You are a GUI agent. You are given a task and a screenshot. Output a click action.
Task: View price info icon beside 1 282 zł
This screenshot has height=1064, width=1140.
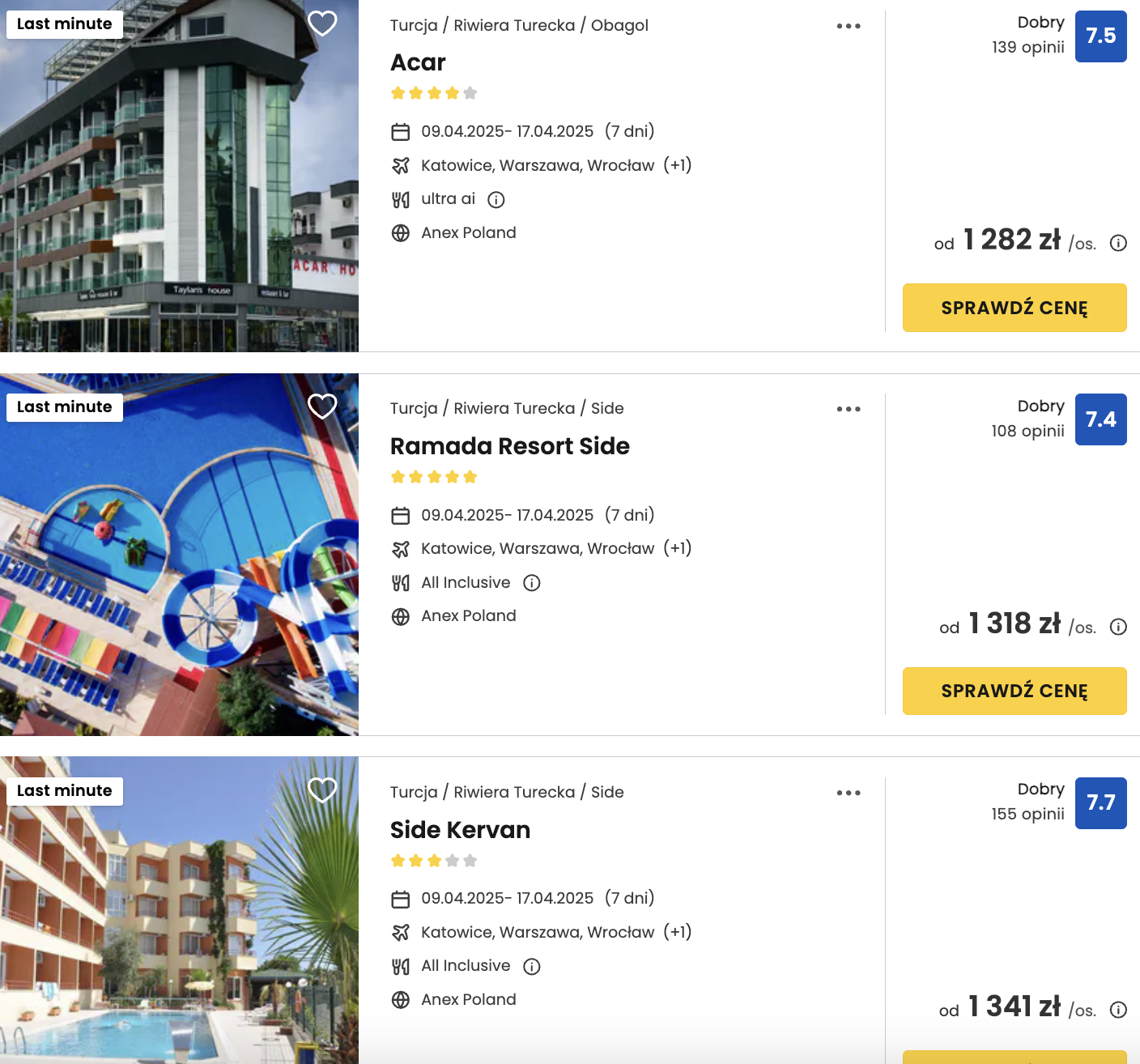pyautogui.click(x=1118, y=243)
